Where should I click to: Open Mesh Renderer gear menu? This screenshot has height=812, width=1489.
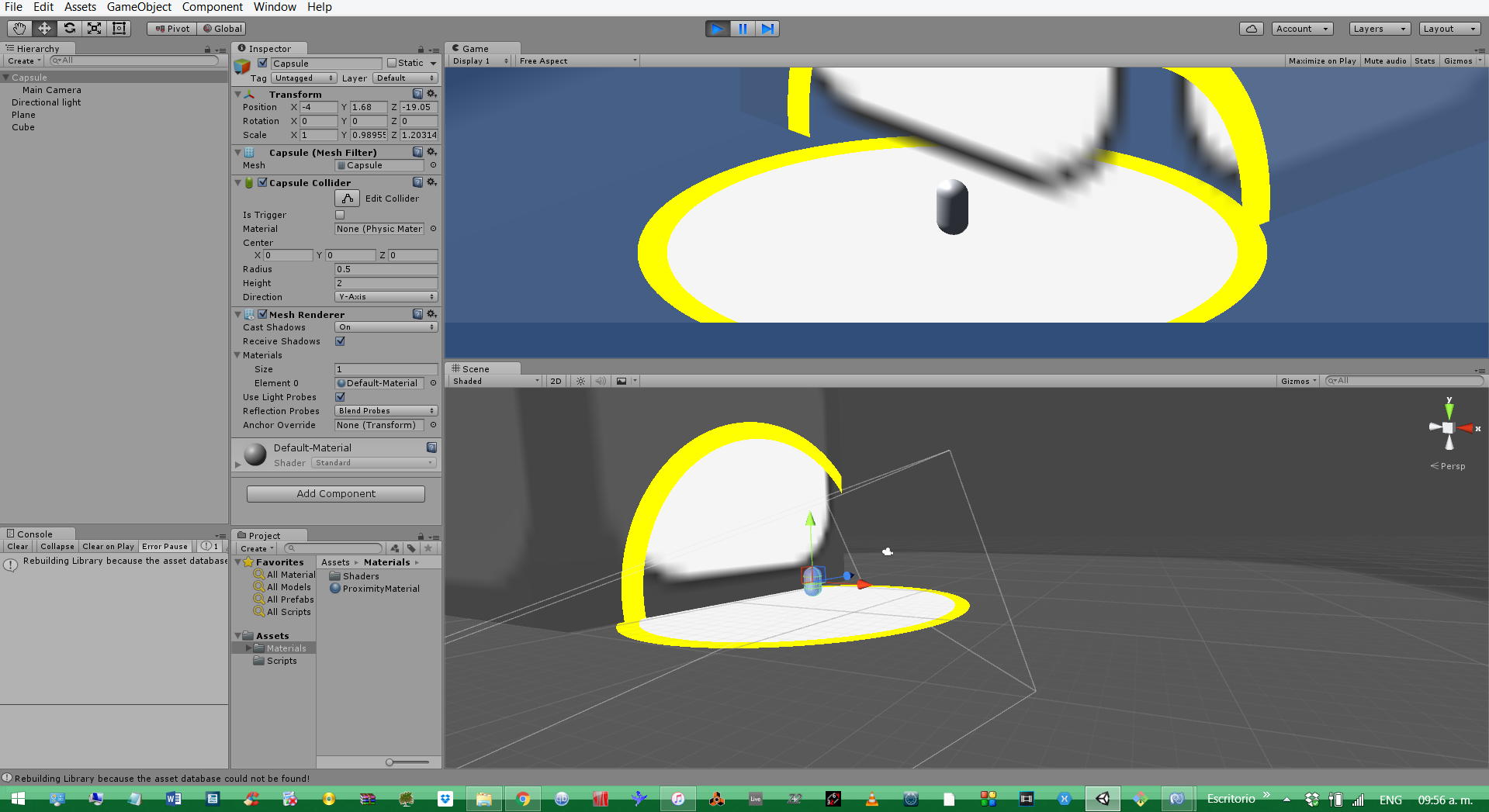pos(432,314)
